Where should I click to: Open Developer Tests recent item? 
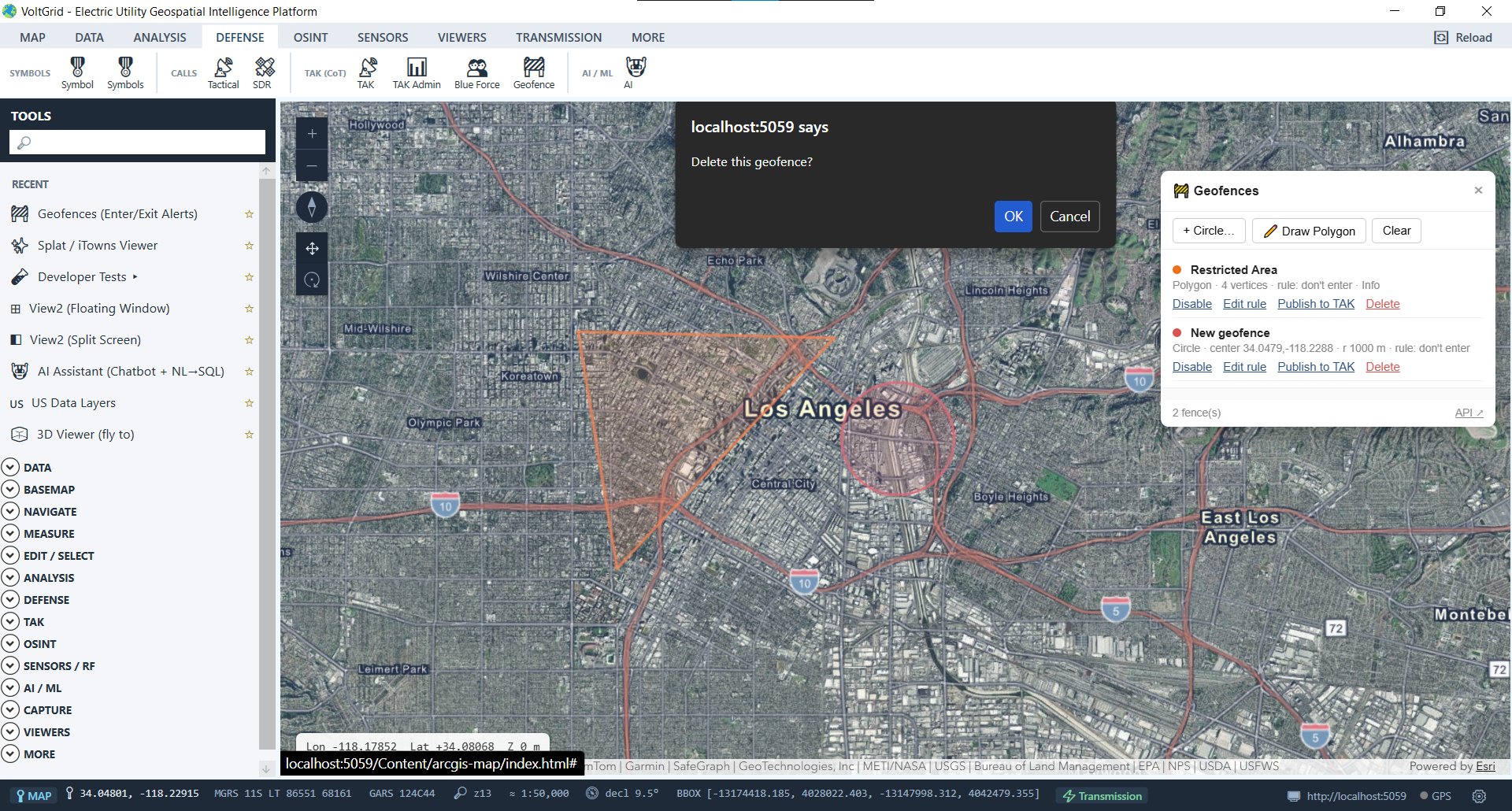click(x=82, y=277)
